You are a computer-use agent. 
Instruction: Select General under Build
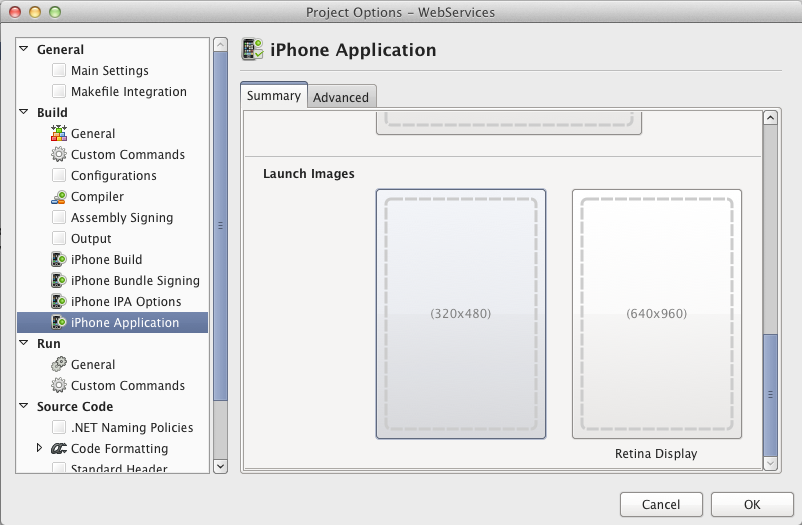[x=93, y=133]
